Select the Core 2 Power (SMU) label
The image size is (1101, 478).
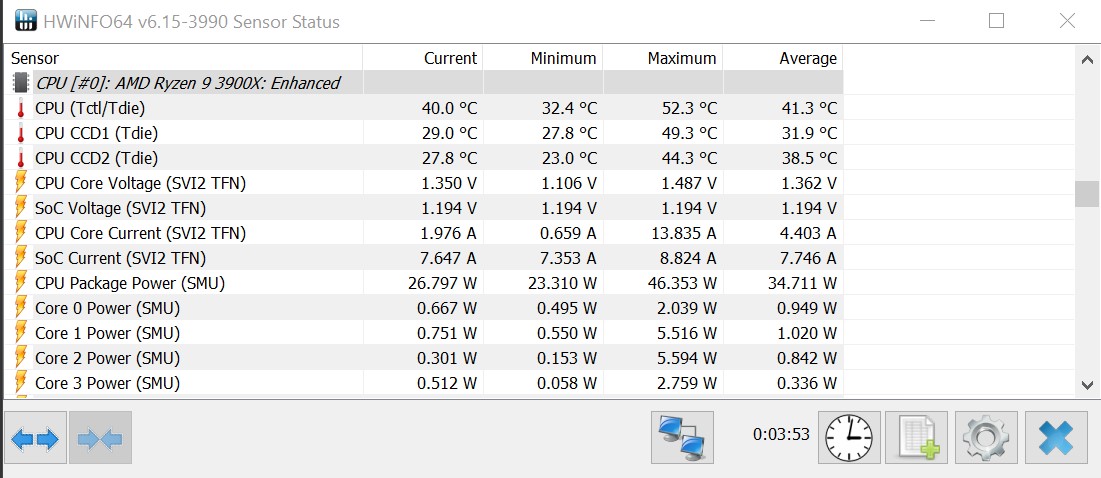click(107, 358)
